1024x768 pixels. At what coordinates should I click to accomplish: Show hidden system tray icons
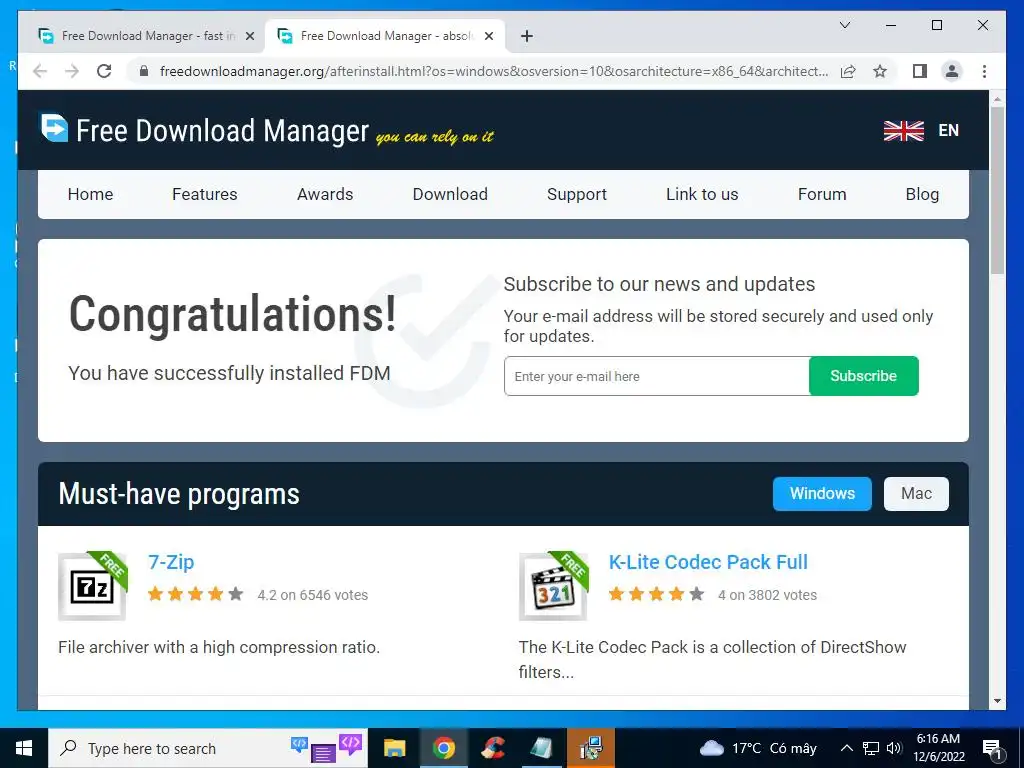pyautogui.click(x=846, y=748)
